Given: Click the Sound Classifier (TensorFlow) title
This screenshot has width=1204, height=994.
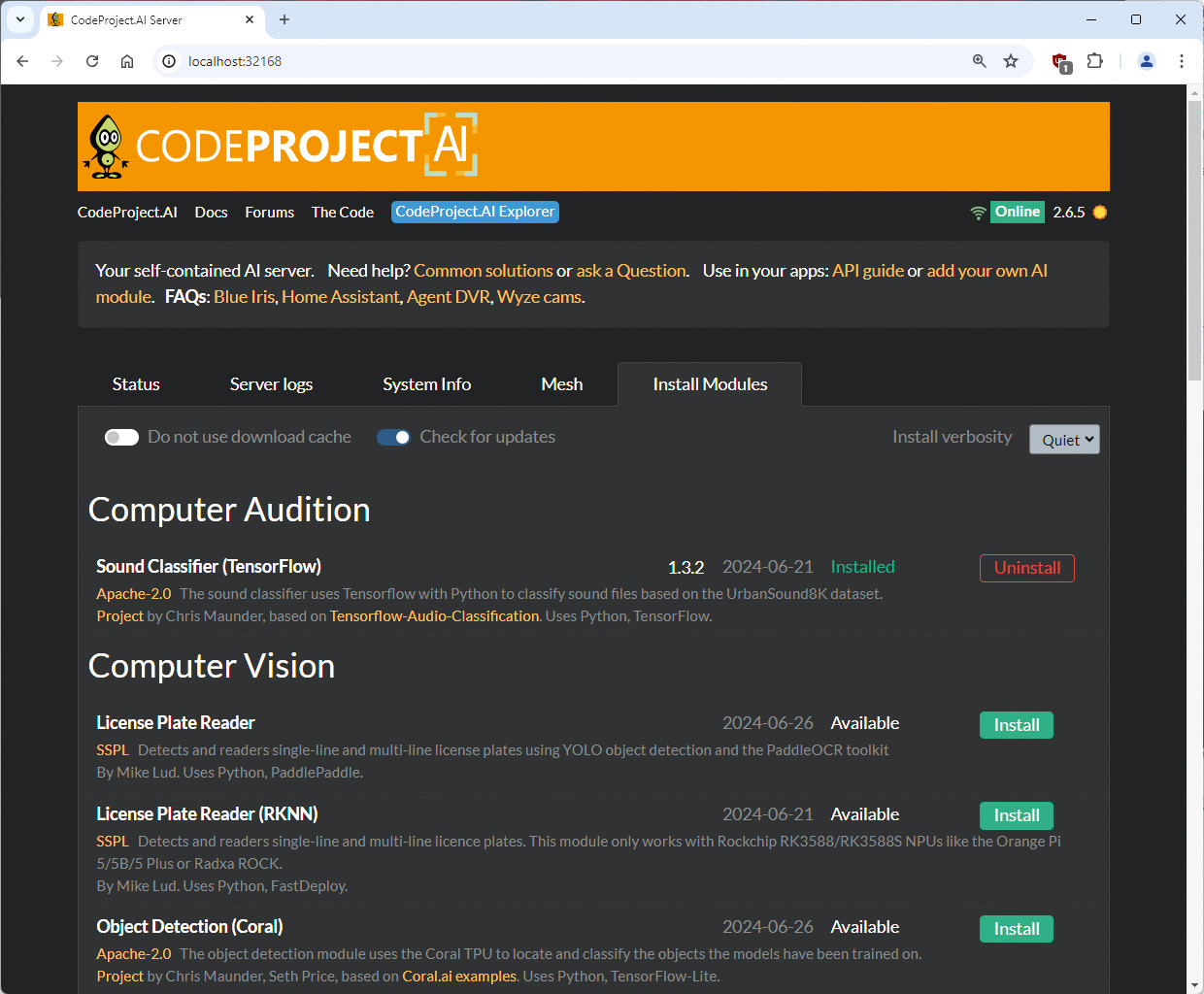Looking at the screenshot, I should pos(209,567).
